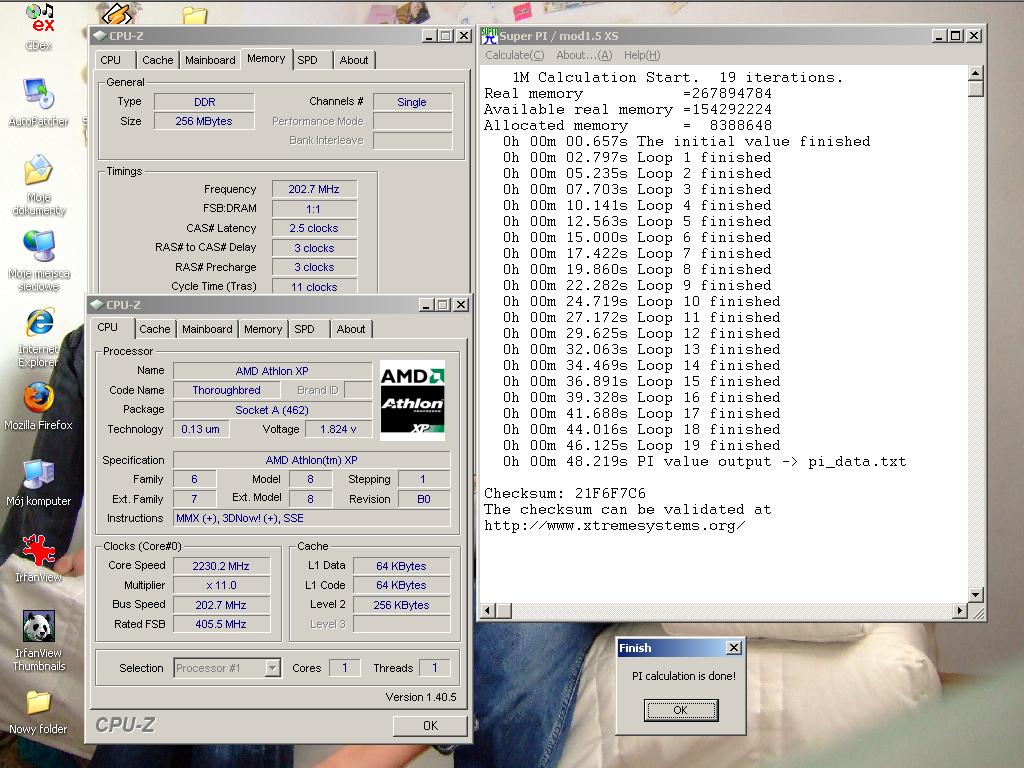Click the Channels value Single
This screenshot has width=1024, height=768.
click(x=412, y=102)
